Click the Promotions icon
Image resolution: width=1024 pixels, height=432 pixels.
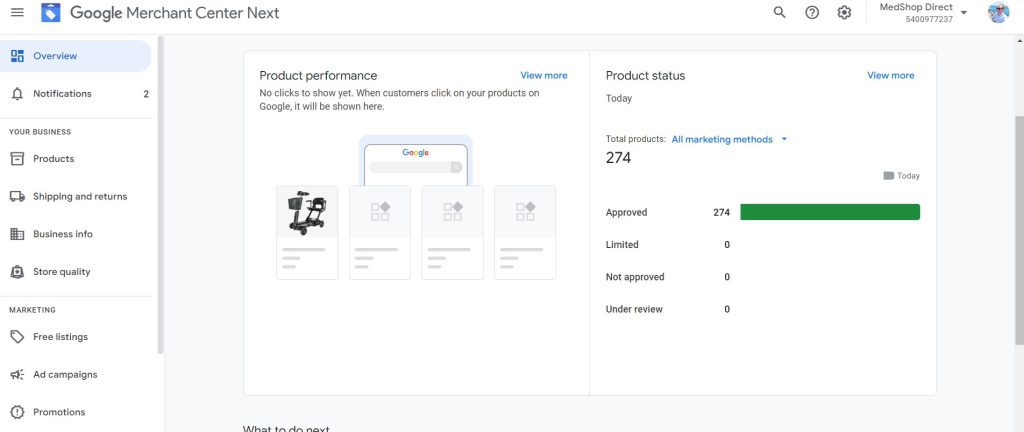click(18, 412)
